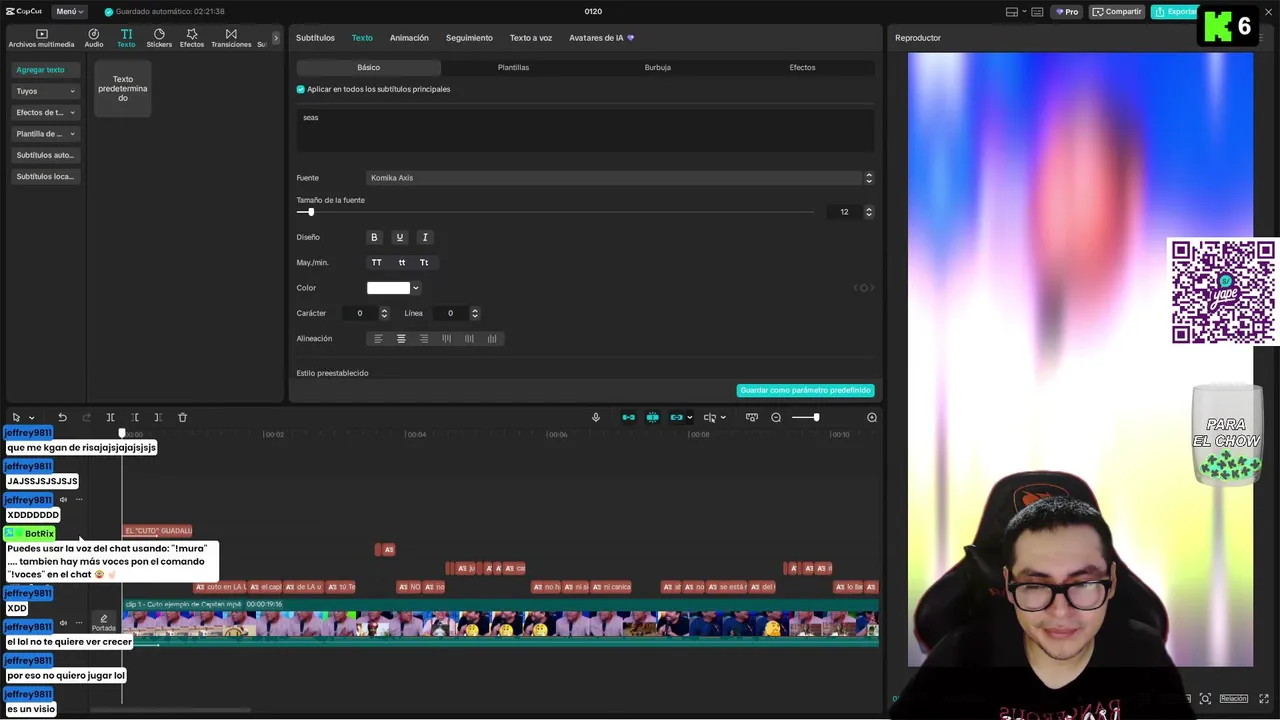Click the font size slider handle
This screenshot has height=720, width=1280.
click(x=311, y=212)
